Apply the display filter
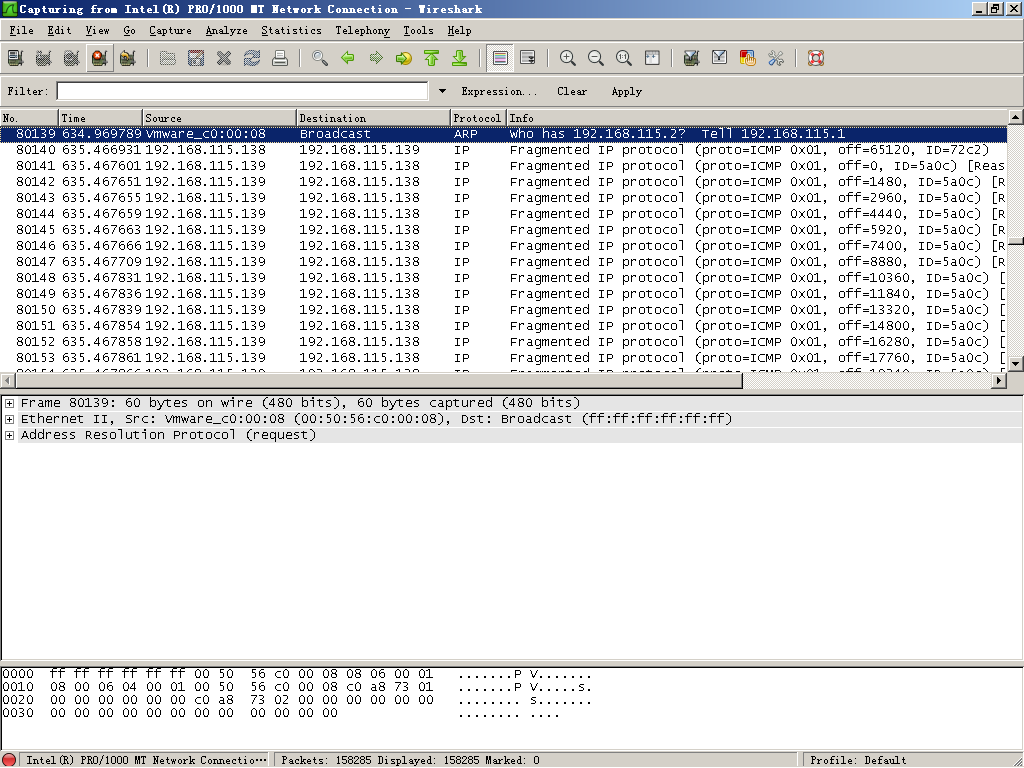Viewport: 1024px width, 768px height. [x=626, y=91]
